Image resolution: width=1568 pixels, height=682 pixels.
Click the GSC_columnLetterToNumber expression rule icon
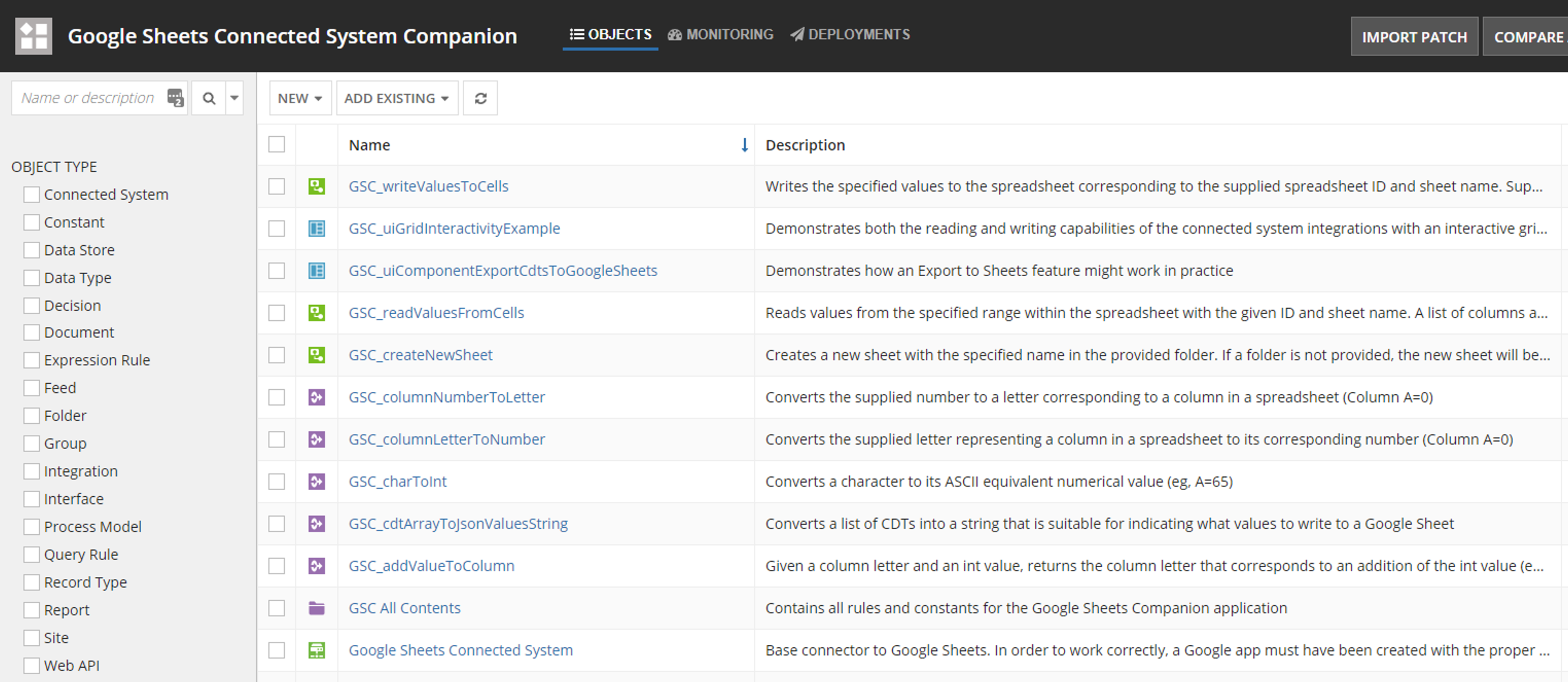tap(316, 439)
